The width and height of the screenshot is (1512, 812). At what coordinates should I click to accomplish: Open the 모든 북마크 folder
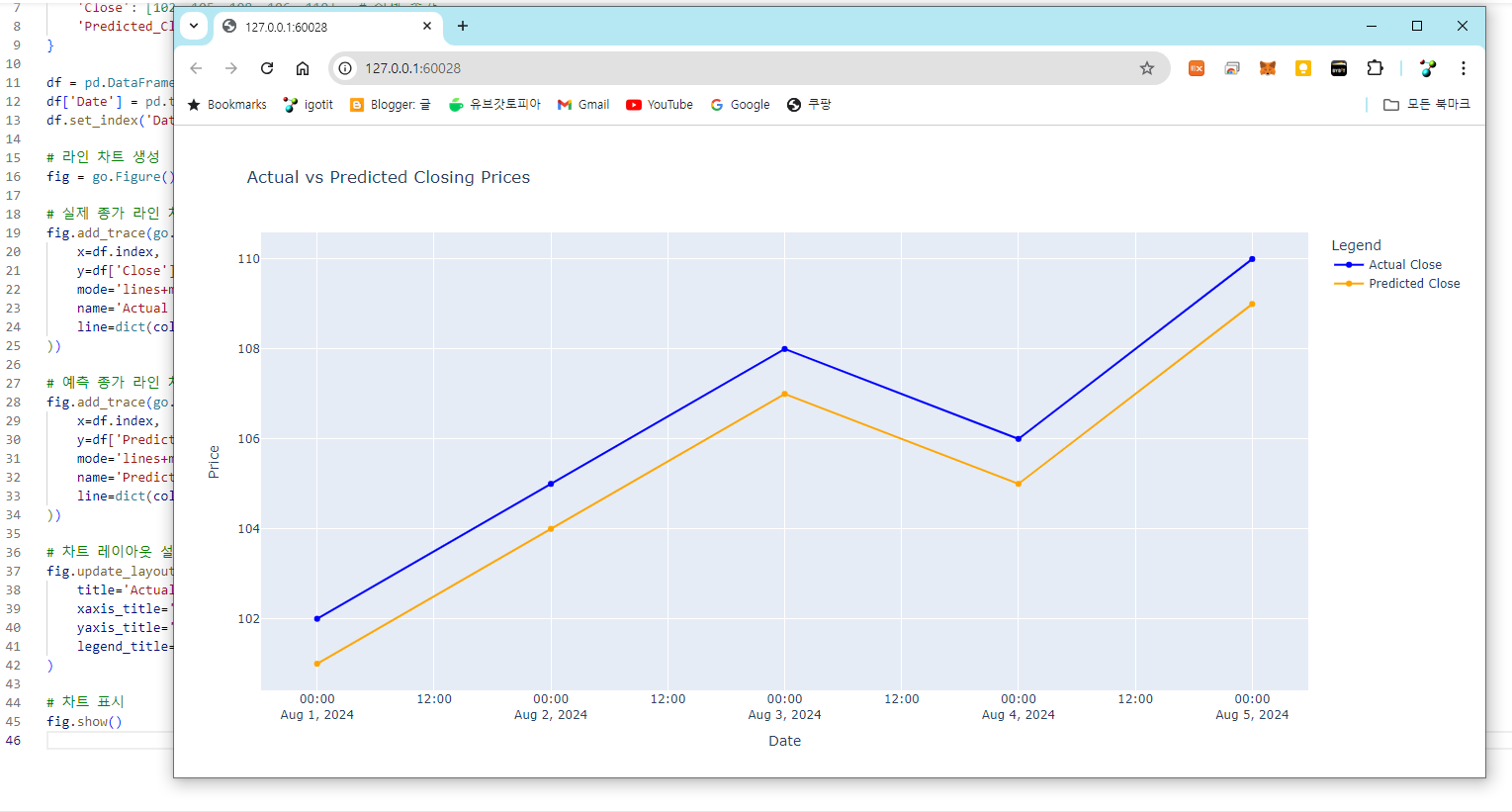coord(1427,105)
